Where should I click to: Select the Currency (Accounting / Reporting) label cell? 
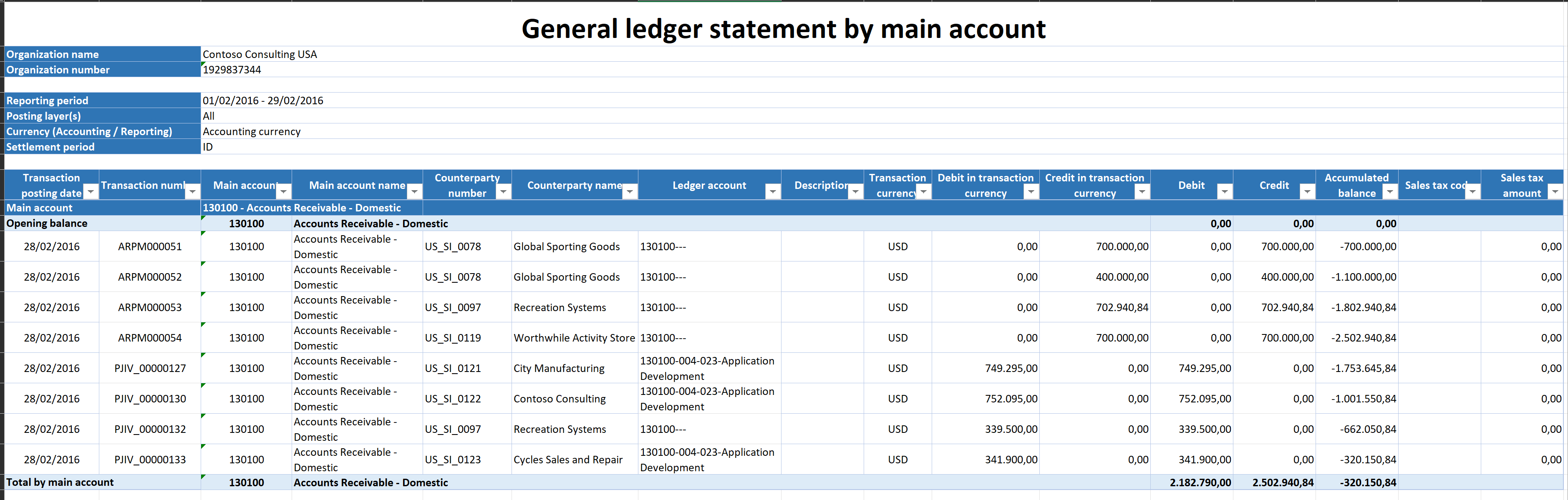click(102, 131)
